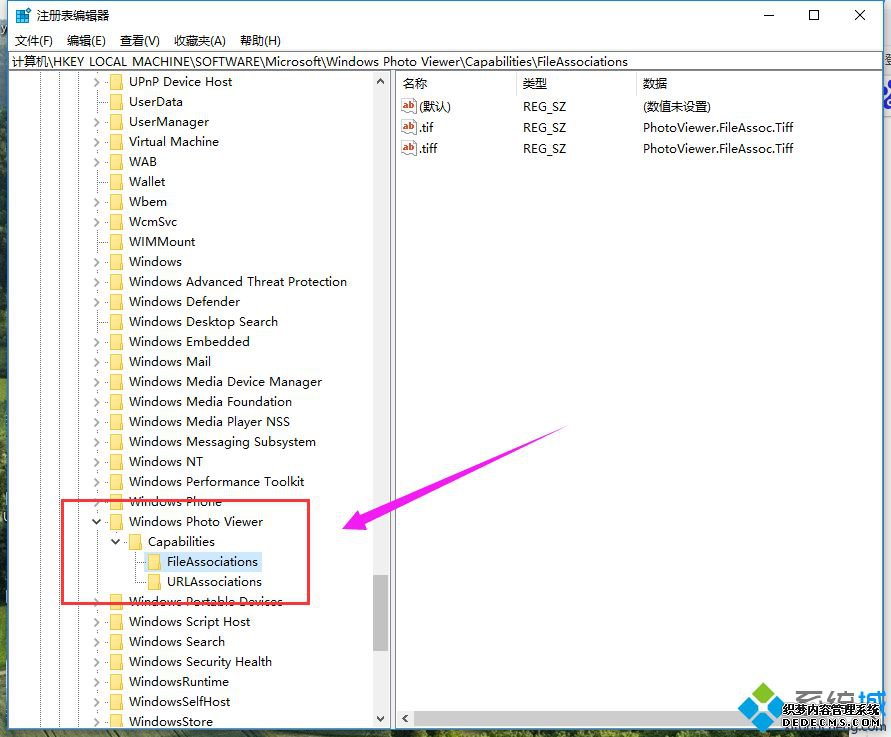
Task: Select the Windows Media Device Manager key
Action: (x=225, y=382)
